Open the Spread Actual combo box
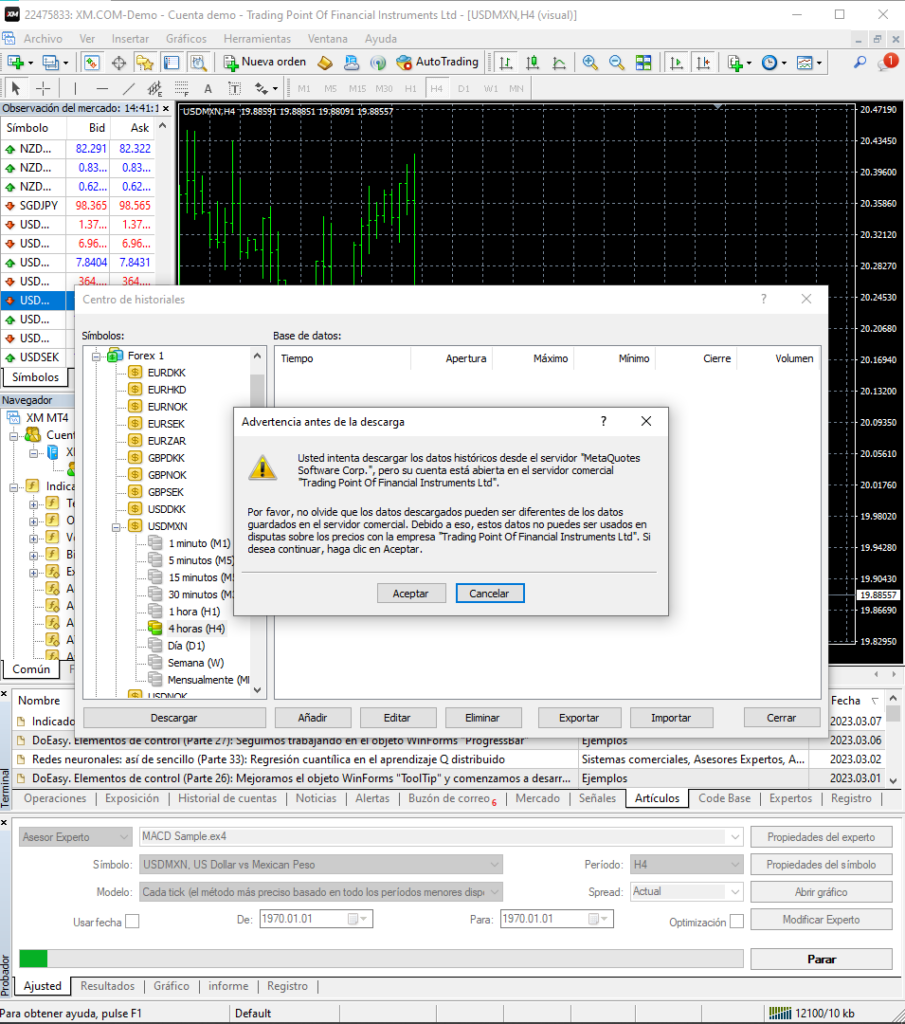 tap(686, 892)
